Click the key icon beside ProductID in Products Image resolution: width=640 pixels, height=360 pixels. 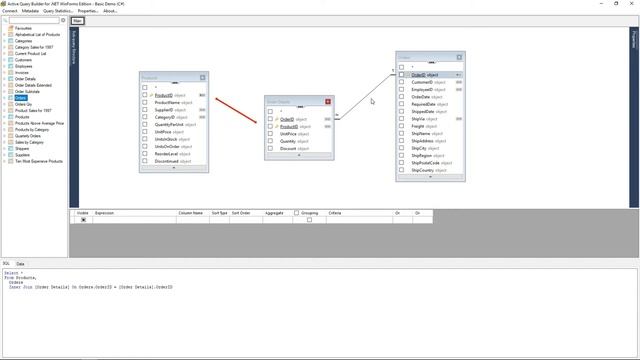click(x=151, y=95)
